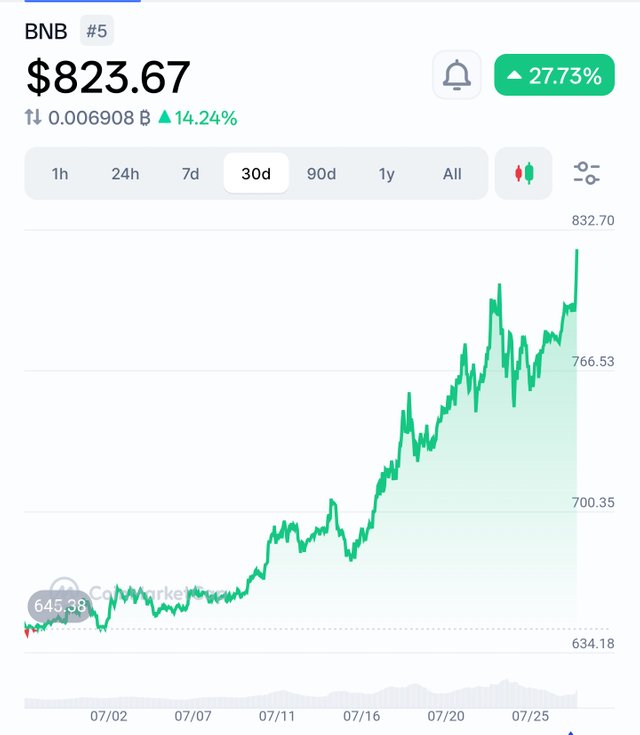Tap the bell price alert icon
Screen dimensions: 640x735
[x=457, y=75]
